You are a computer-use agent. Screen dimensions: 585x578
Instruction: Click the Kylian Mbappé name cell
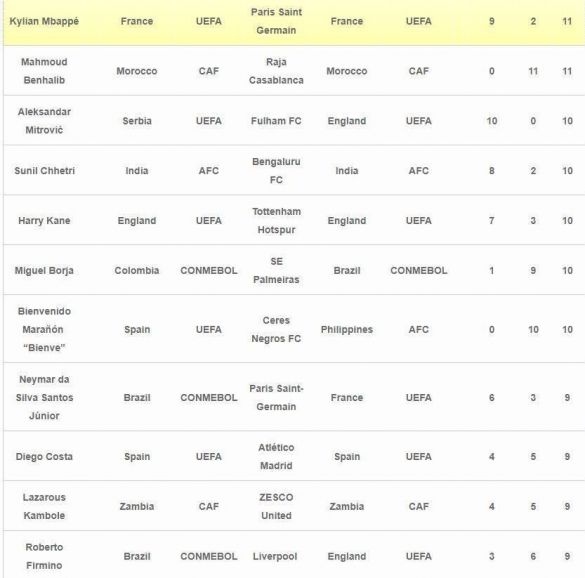point(44,21)
